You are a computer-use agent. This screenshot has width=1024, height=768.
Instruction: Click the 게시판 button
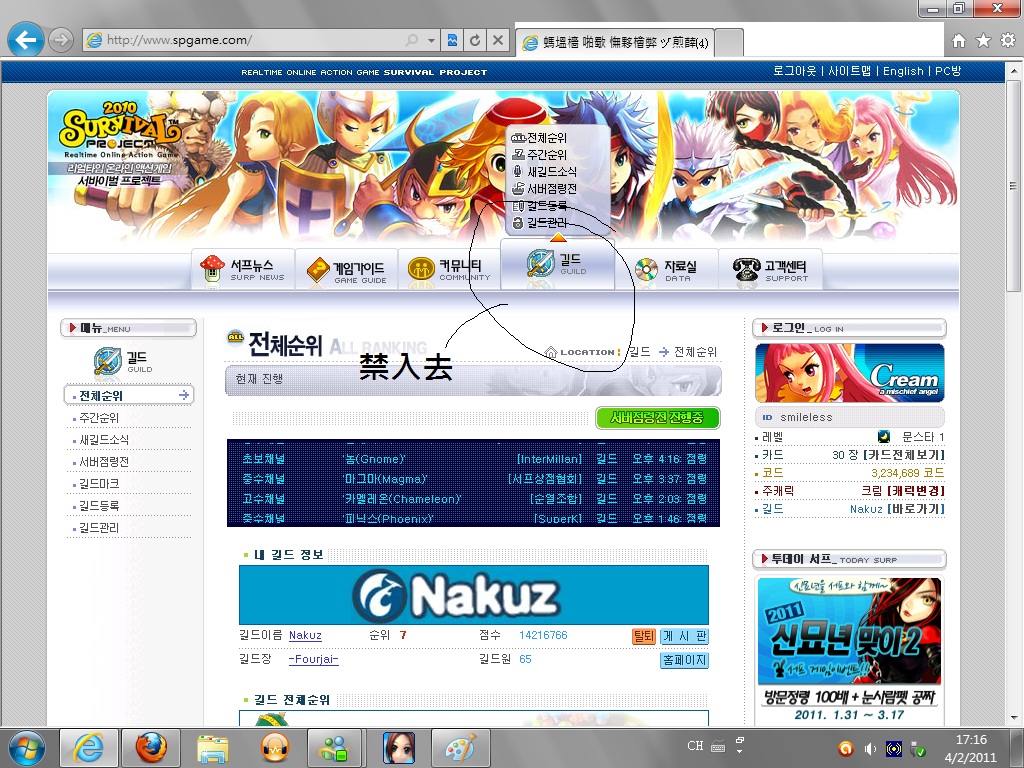pos(684,636)
